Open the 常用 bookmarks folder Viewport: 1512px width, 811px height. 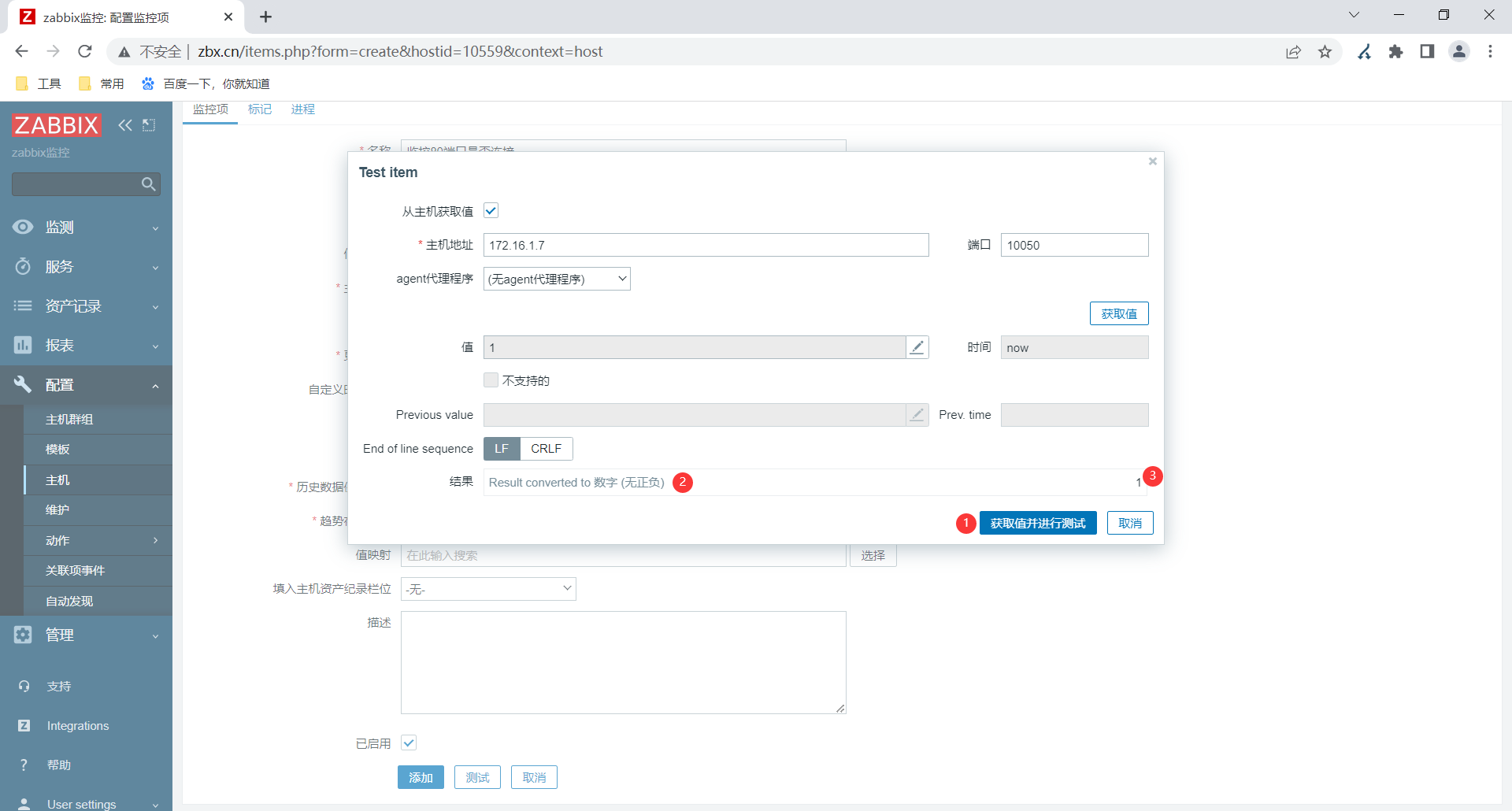tap(101, 83)
